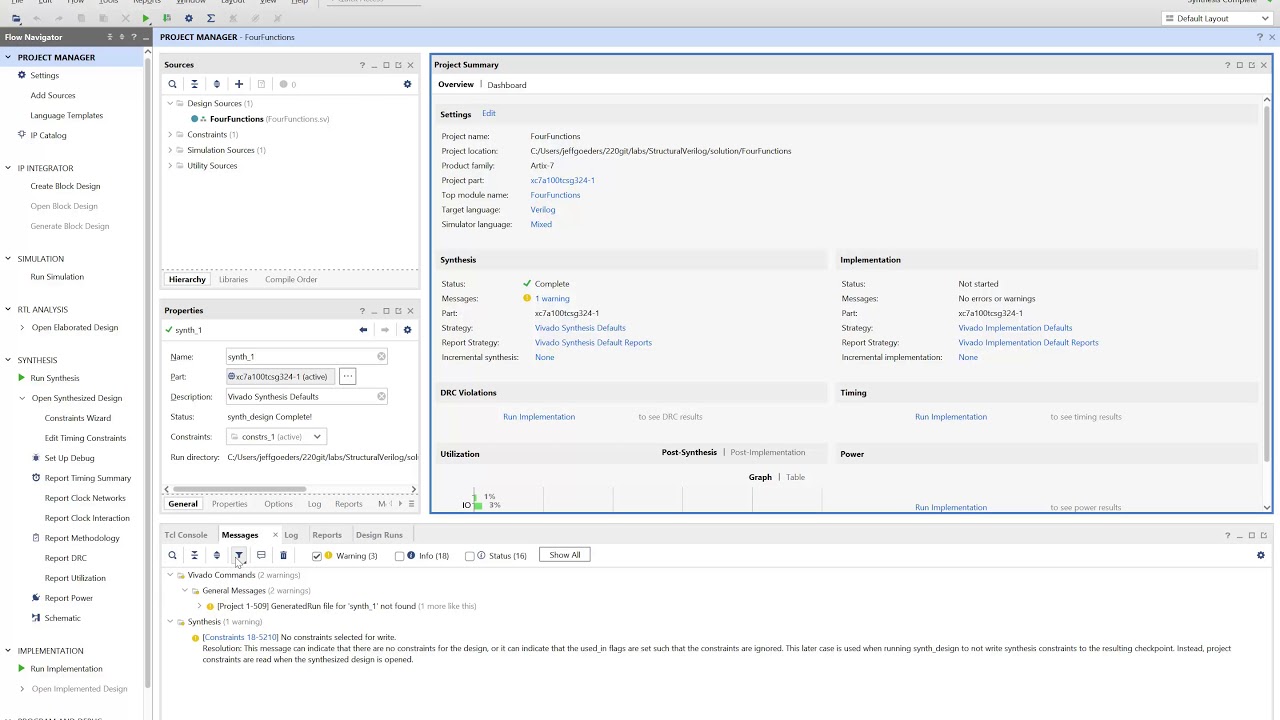Switch Sources view to Compile Order tab
This screenshot has height=720, width=1280.
click(x=291, y=279)
